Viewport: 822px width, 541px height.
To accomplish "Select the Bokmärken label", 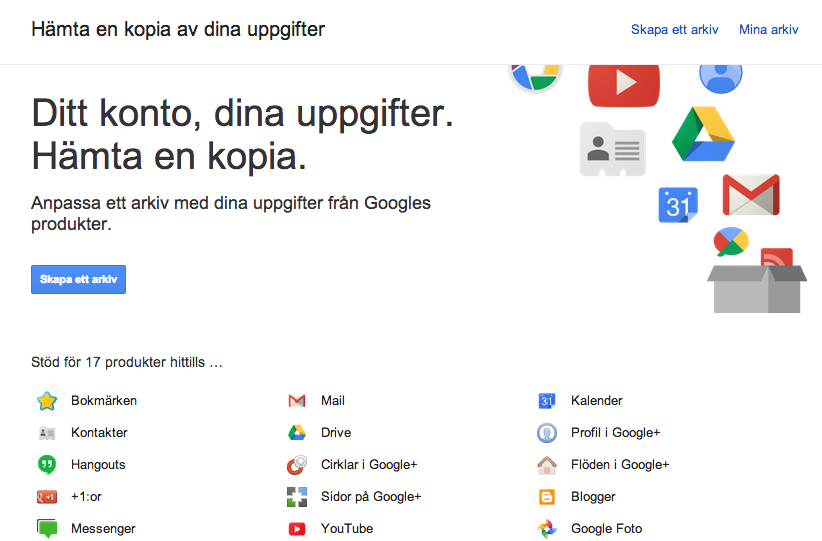I will click(104, 401).
